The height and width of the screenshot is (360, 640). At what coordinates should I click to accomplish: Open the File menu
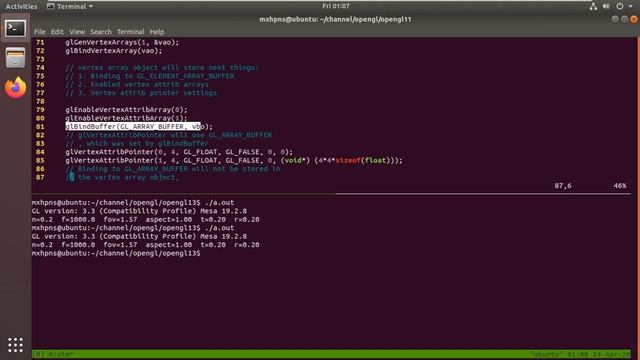click(40, 32)
